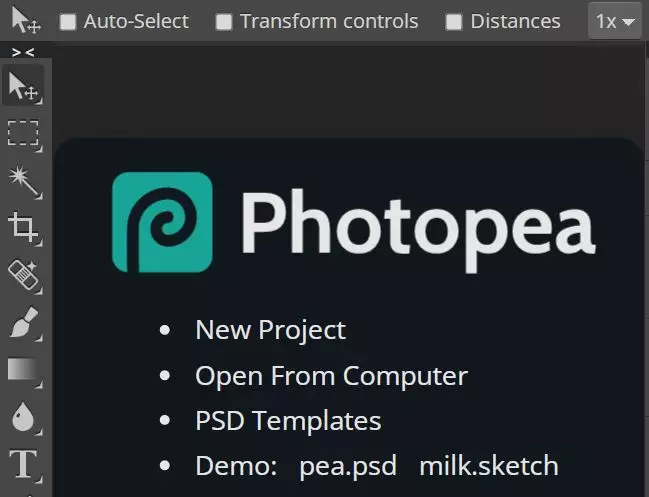The image size is (649, 497).
Task: Collapse the toolbar using the arrows toggle
Action: tap(24, 52)
